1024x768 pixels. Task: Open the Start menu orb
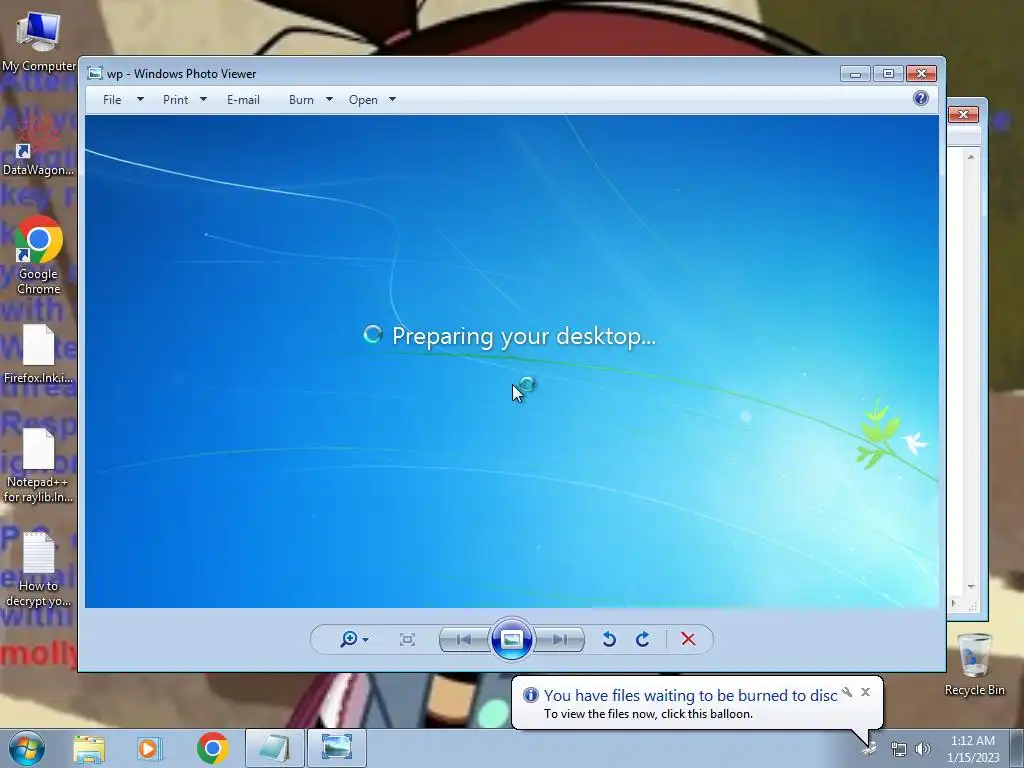pyautogui.click(x=27, y=748)
